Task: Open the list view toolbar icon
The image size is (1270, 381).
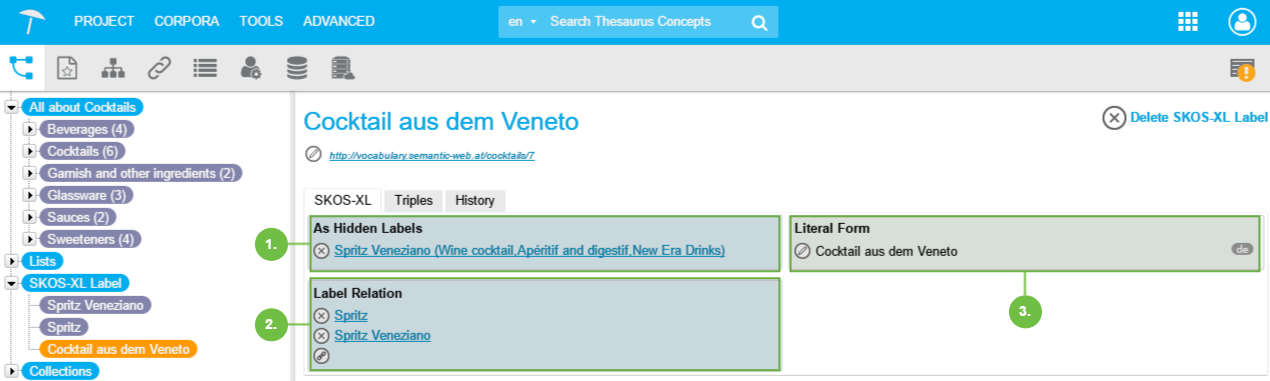Action: click(x=205, y=68)
